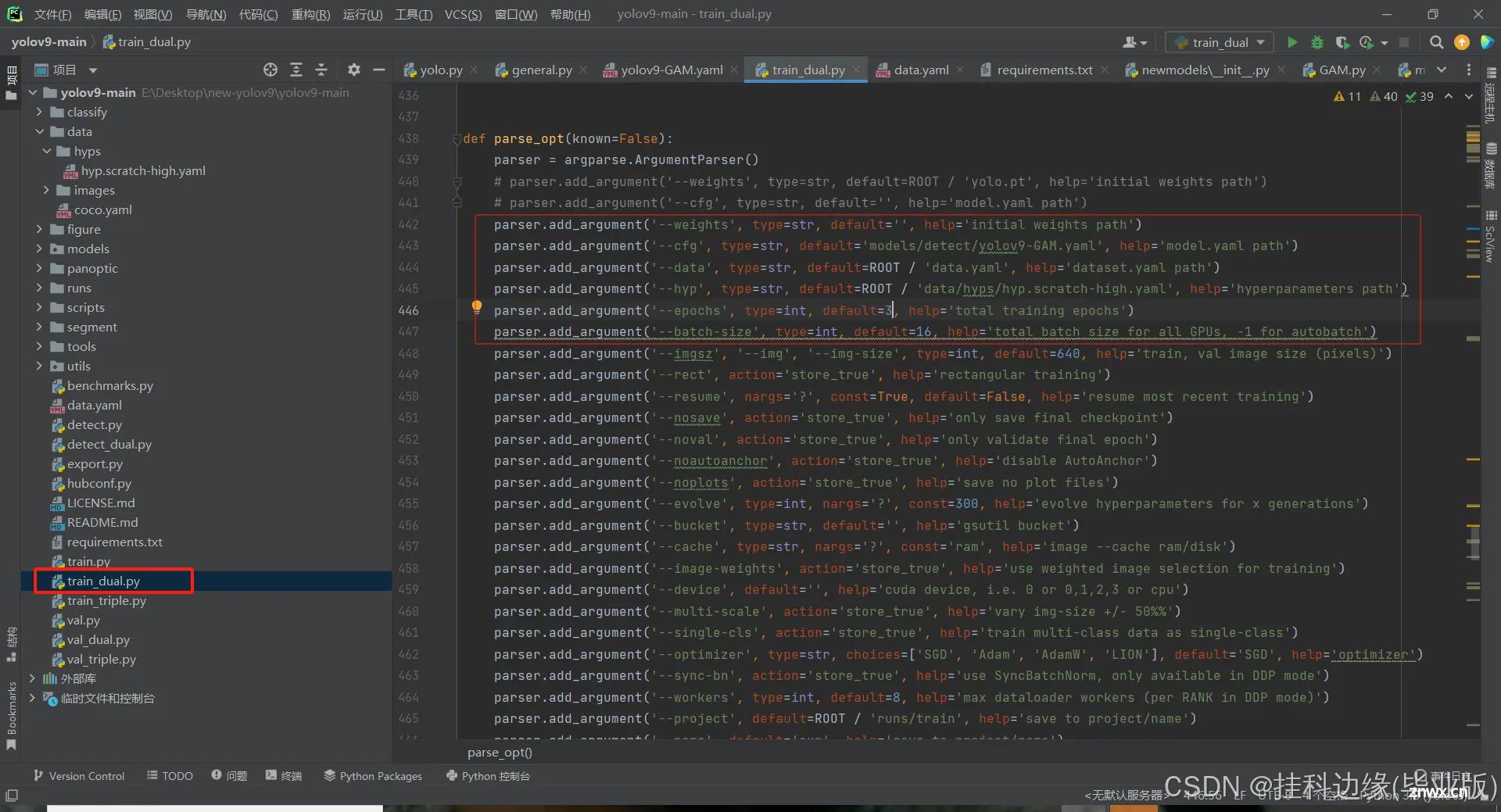Open Bookmarks side panel

(11, 715)
